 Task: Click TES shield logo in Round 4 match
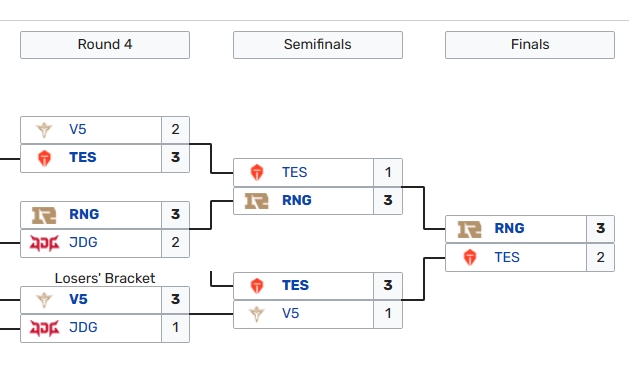click(x=44, y=158)
